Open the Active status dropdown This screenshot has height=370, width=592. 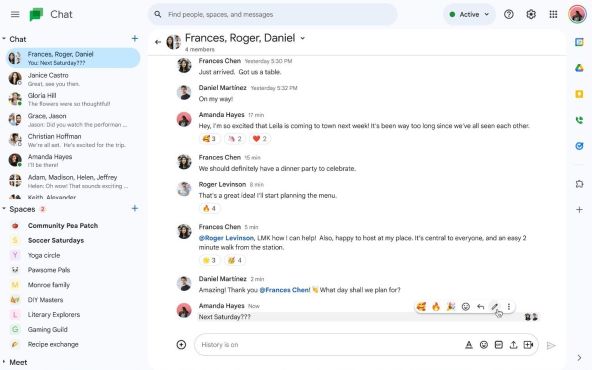click(469, 14)
